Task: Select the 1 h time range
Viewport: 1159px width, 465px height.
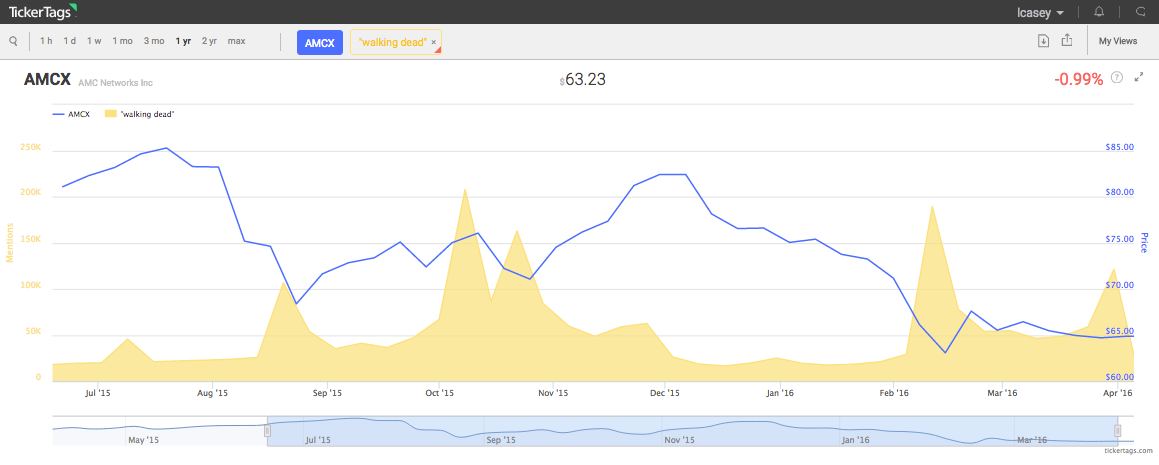Action: pos(46,41)
